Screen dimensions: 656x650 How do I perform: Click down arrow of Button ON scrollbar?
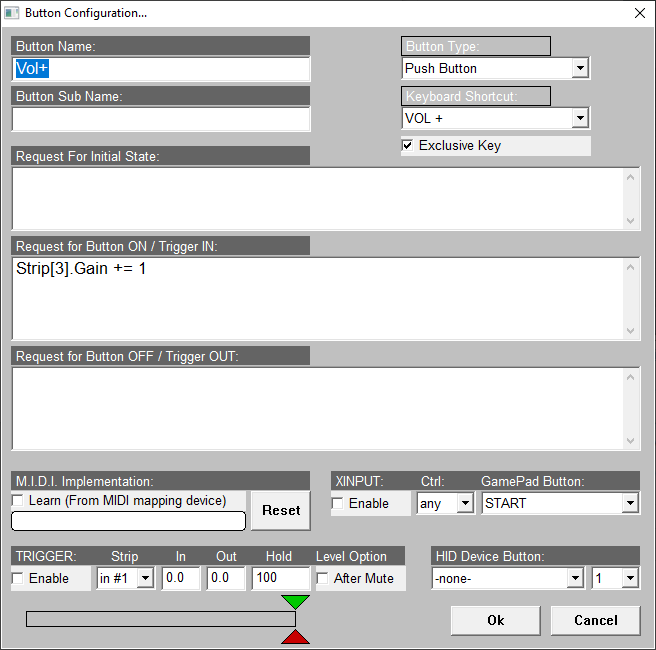[630, 330]
